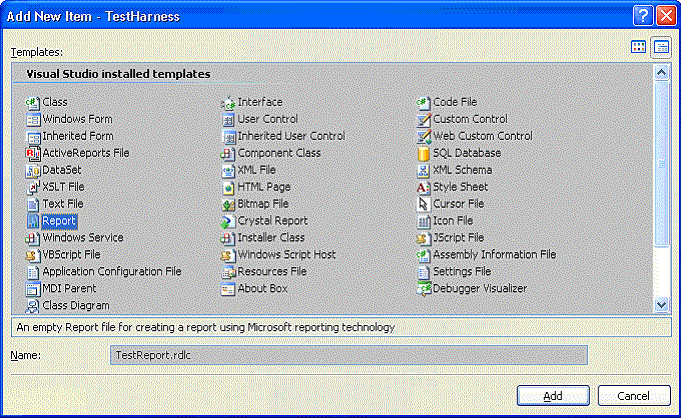Select the Windows Service template icon
The image size is (681, 419).
pyautogui.click(x=33, y=238)
